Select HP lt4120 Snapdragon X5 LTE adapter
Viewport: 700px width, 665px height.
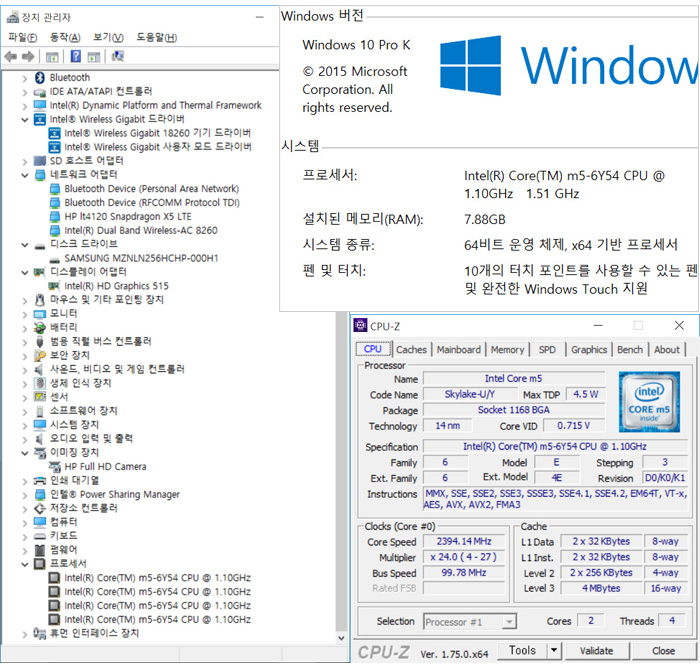click(x=128, y=216)
